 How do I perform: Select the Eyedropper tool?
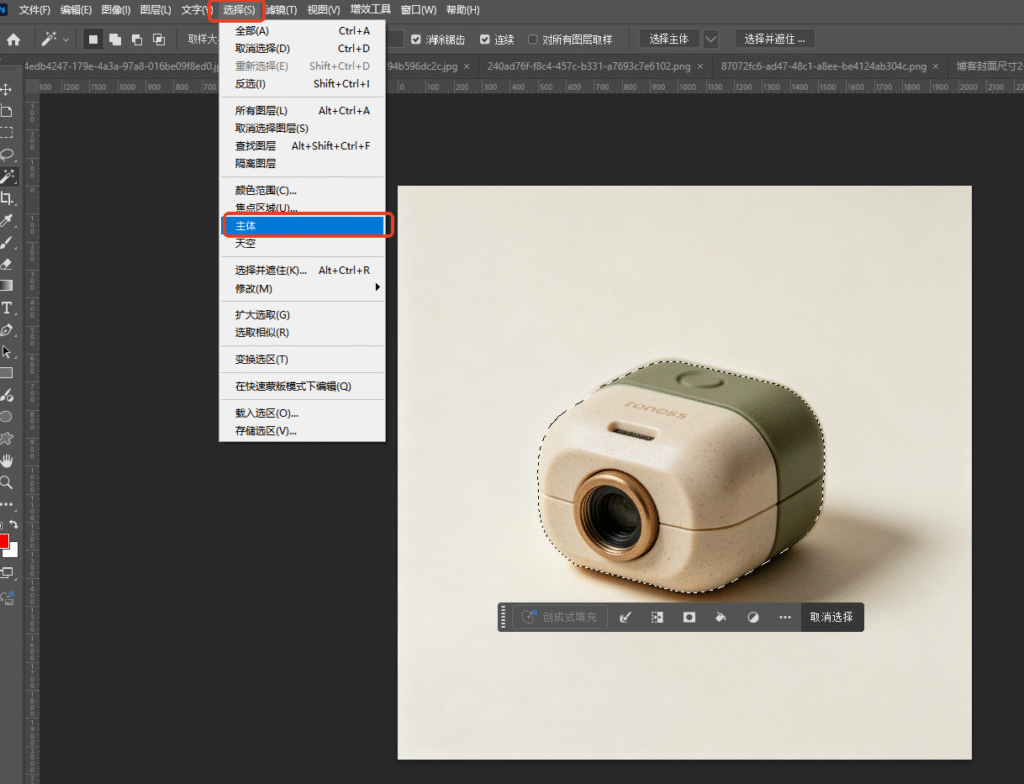(x=7, y=221)
